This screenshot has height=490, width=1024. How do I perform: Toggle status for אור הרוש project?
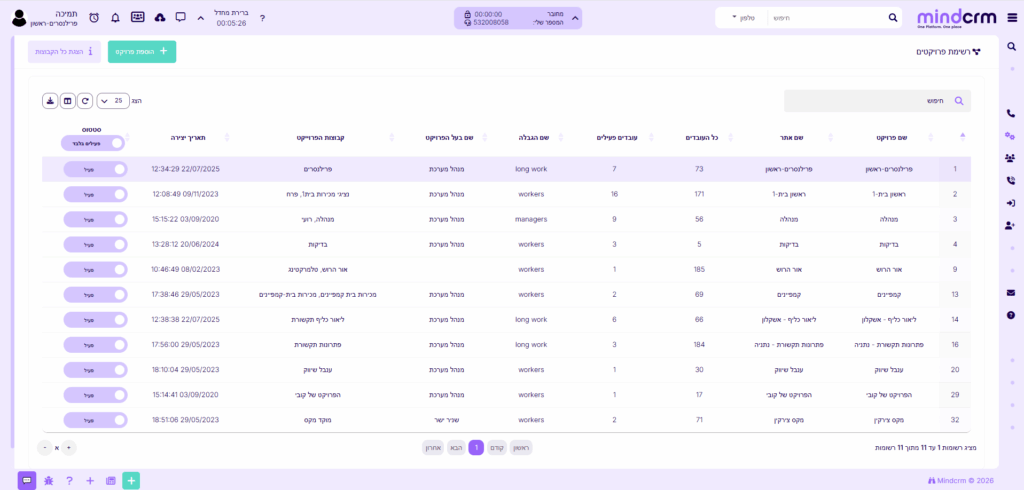95,269
